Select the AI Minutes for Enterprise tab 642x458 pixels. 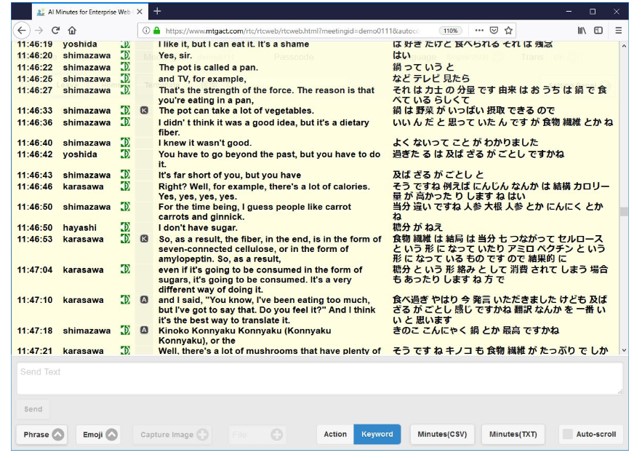coord(90,12)
